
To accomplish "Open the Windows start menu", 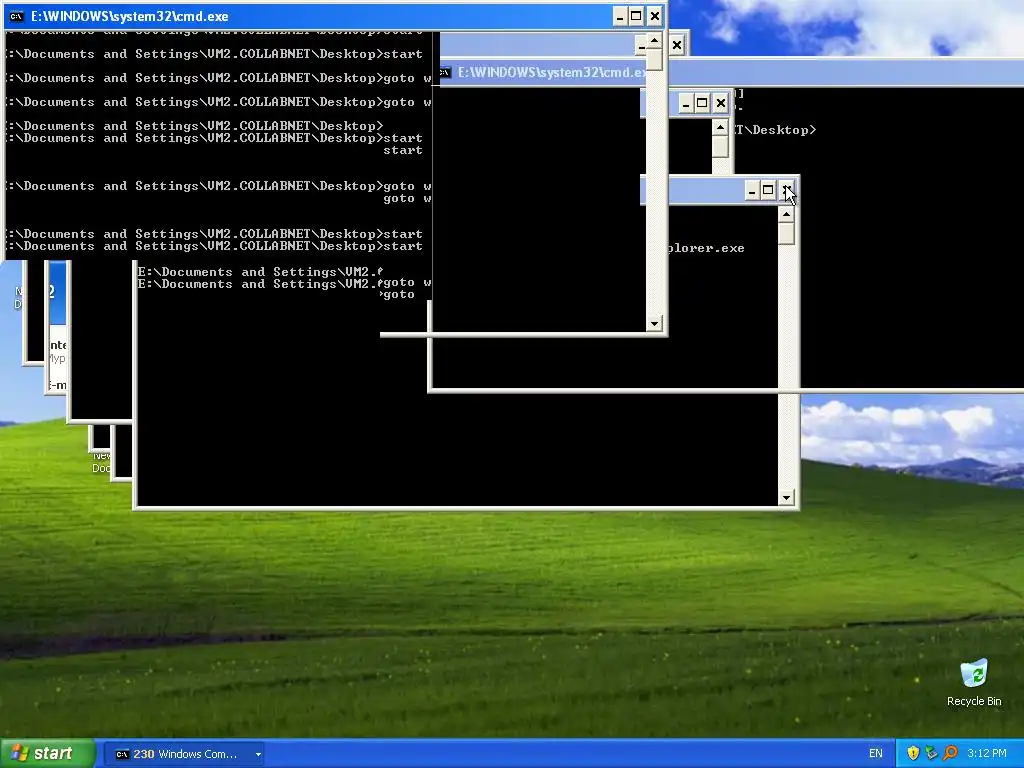I will point(48,754).
